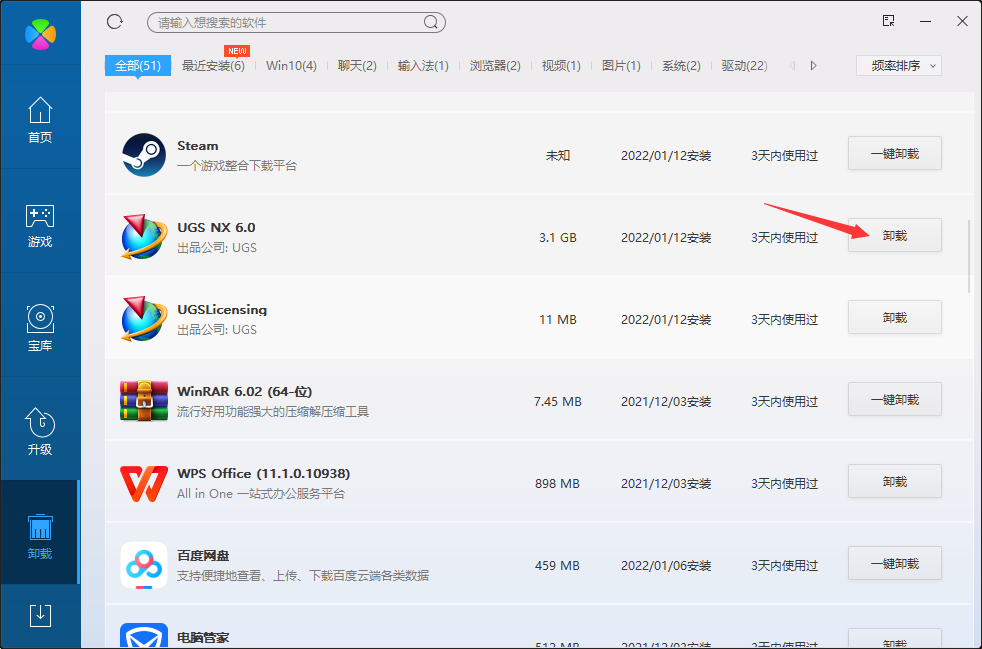Click the 7.45 MB size value
This screenshot has height=649, width=982.
558,402
